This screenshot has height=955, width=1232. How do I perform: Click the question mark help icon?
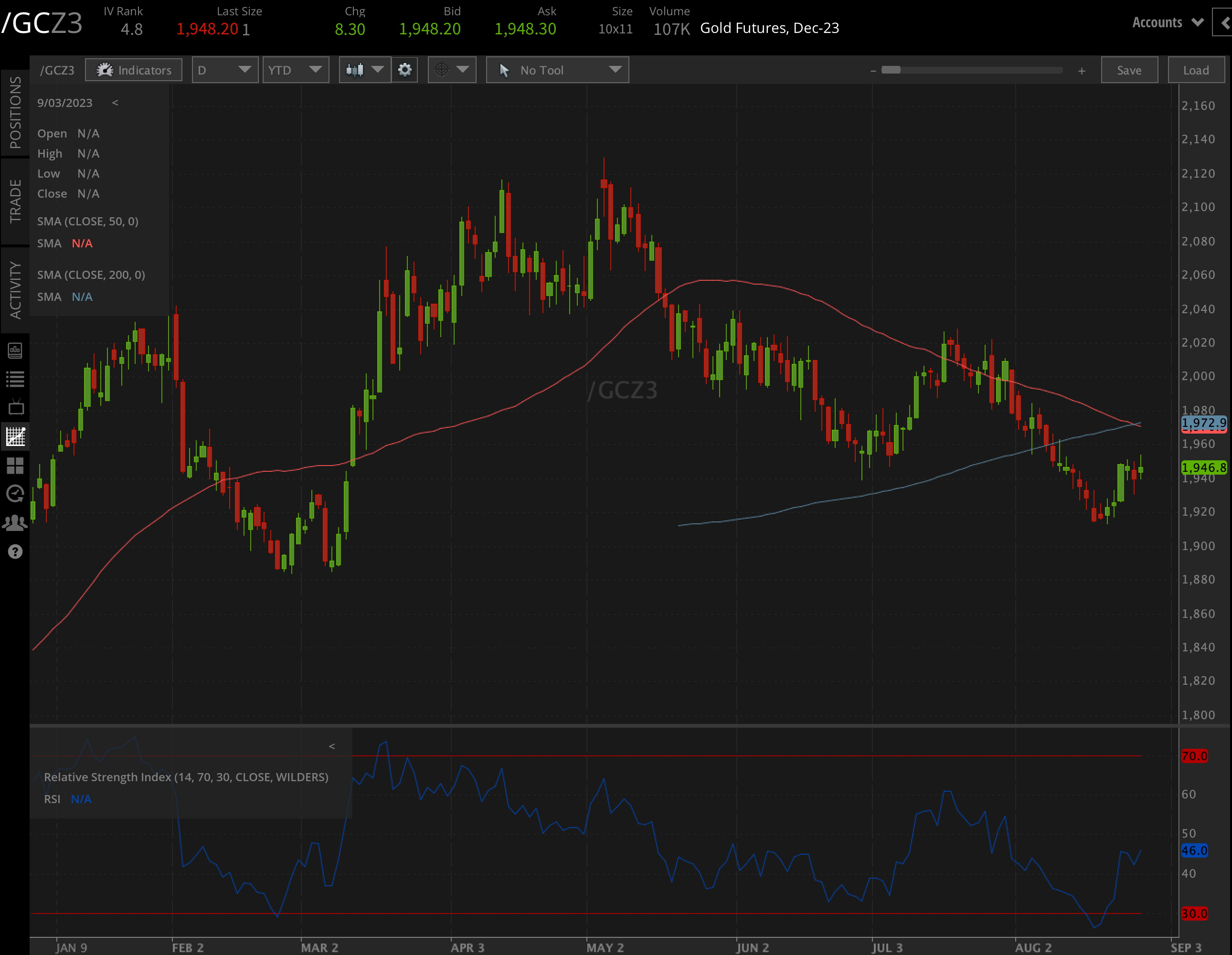click(15, 552)
